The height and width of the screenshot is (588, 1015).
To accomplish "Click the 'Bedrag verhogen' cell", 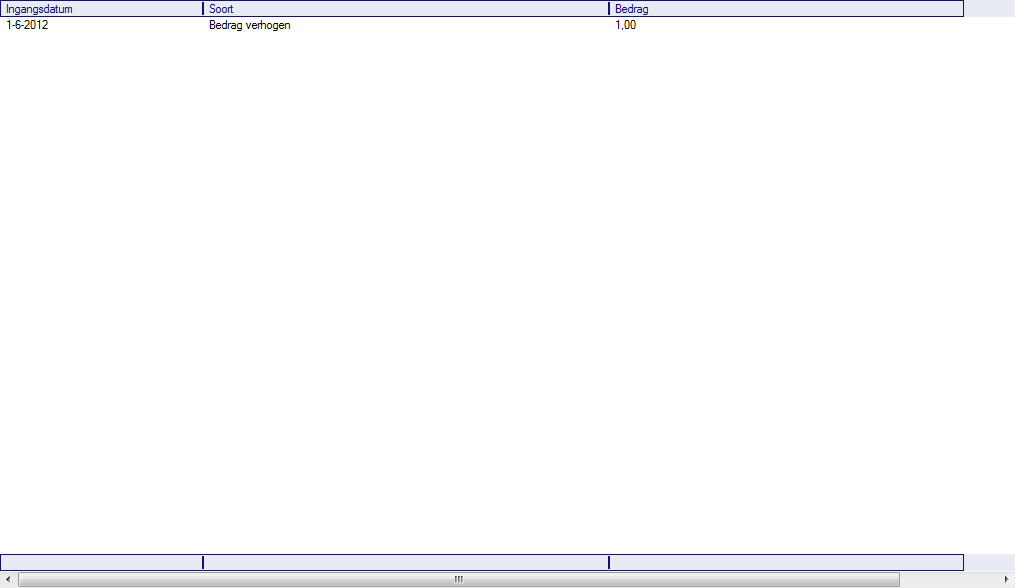I will [x=250, y=26].
